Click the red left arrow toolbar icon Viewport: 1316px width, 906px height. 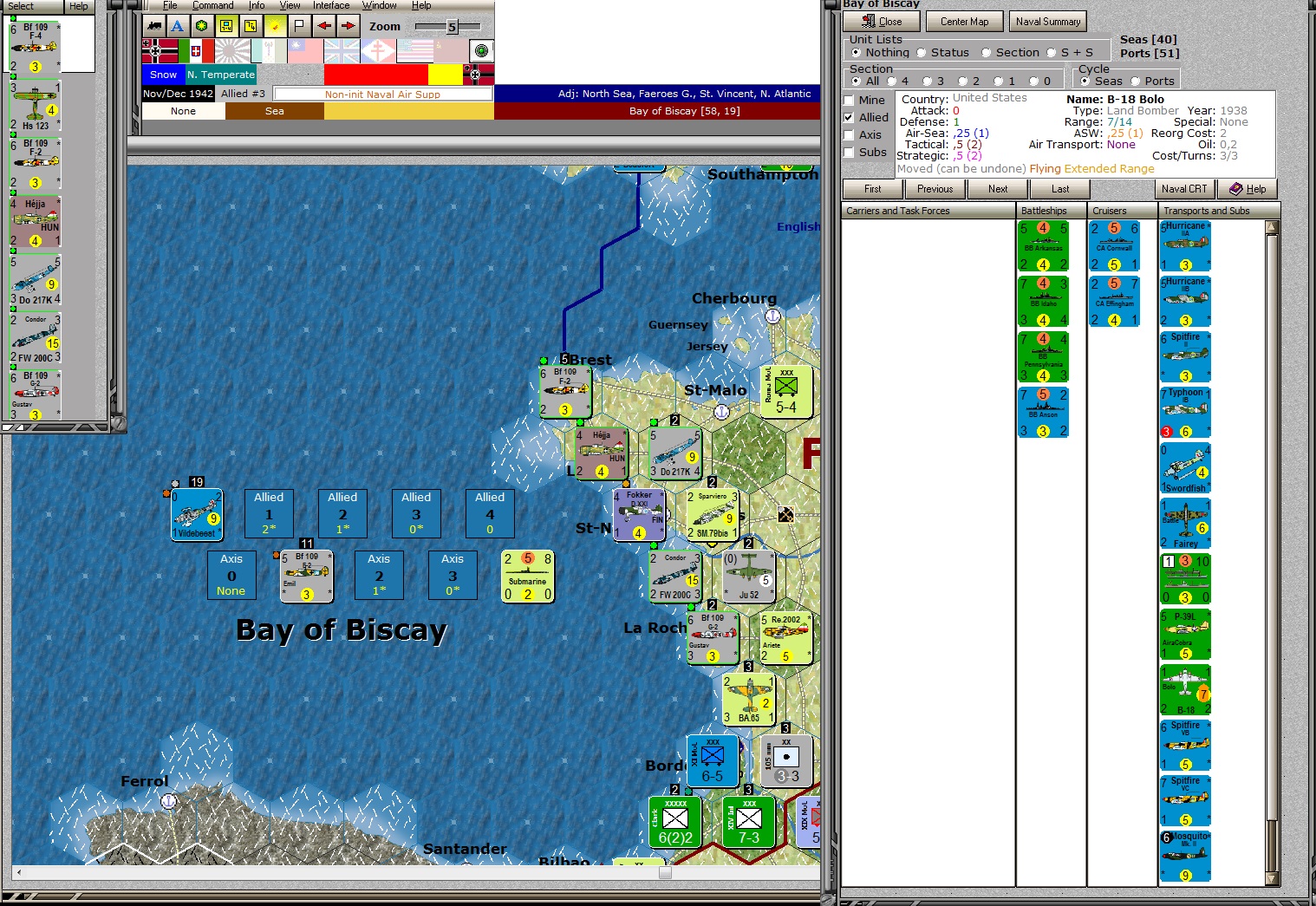(x=323, y=26)
